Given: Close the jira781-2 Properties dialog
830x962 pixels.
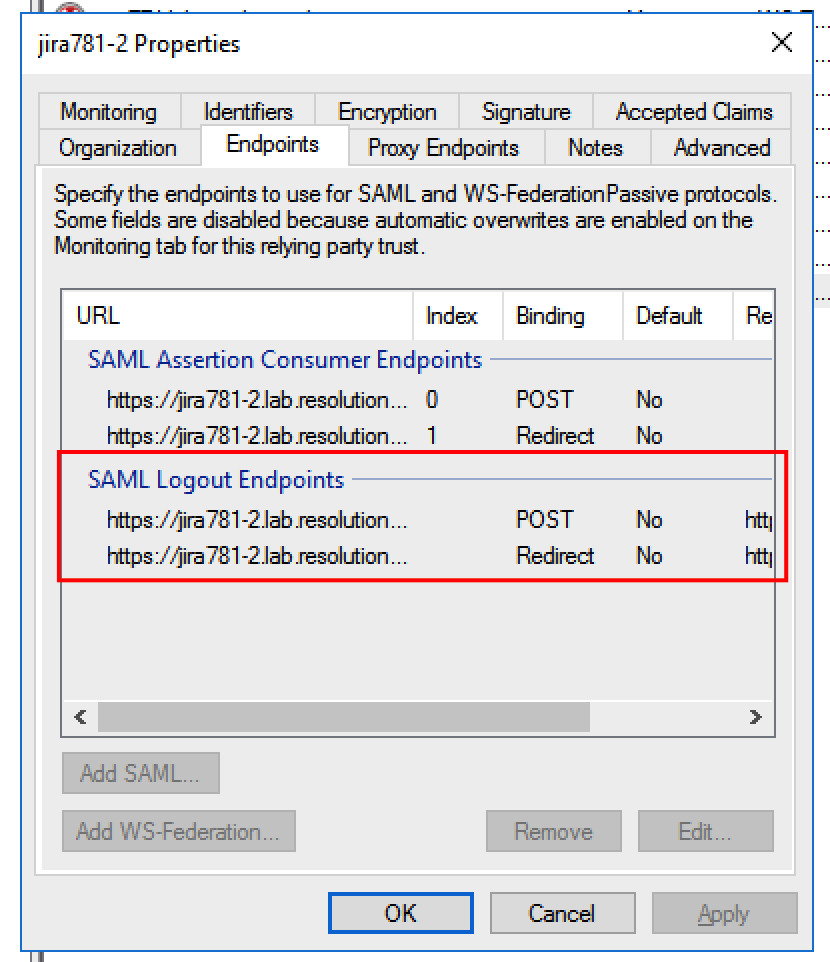Looking at the screenshot, I should point(782,43).
